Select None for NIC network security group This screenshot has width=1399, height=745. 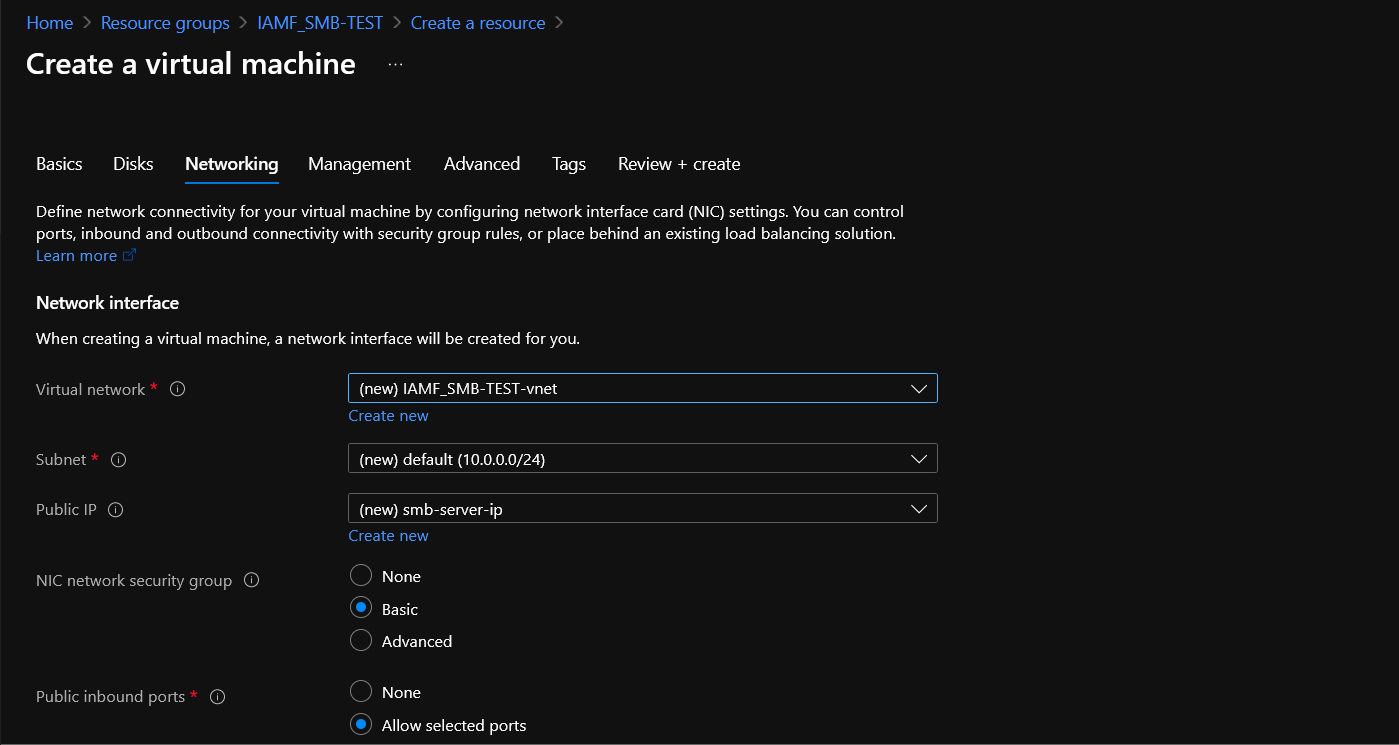361,576
